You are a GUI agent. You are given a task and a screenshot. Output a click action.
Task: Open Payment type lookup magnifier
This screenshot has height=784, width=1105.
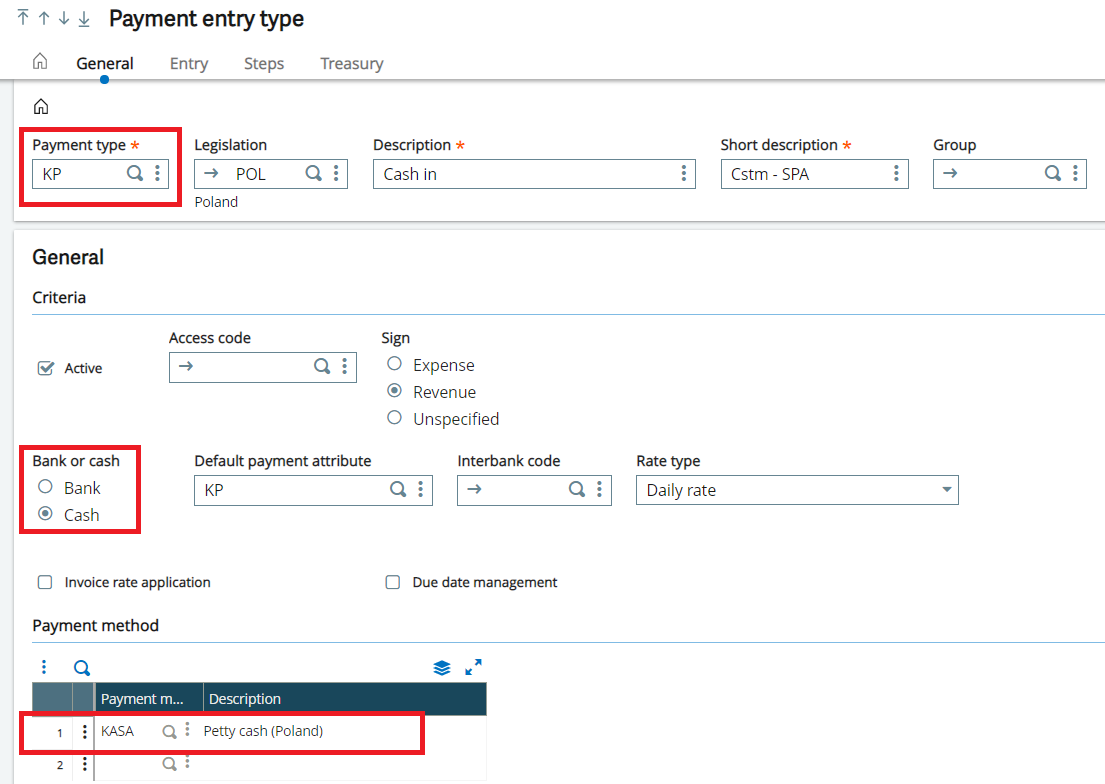[135, 173]
